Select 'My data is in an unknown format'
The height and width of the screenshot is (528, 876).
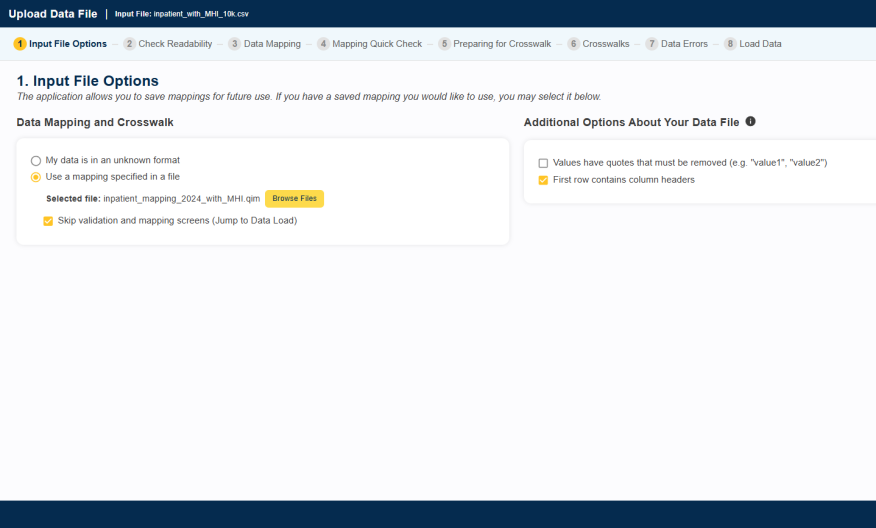coord(36,160)
